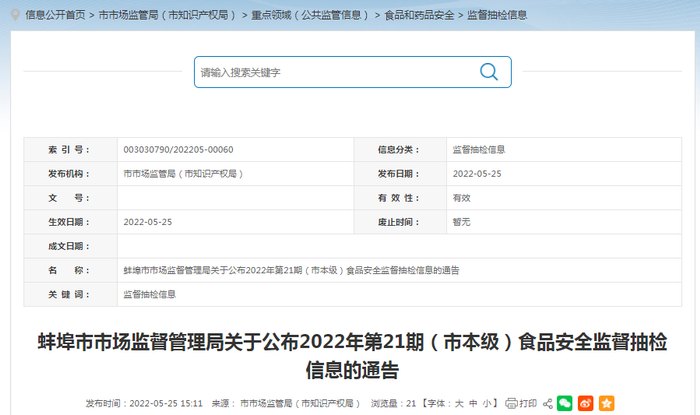Click the 来源：市市场监管局（市知识产权局）text
This screenshot has width=700, height=415.
(286, 403)
